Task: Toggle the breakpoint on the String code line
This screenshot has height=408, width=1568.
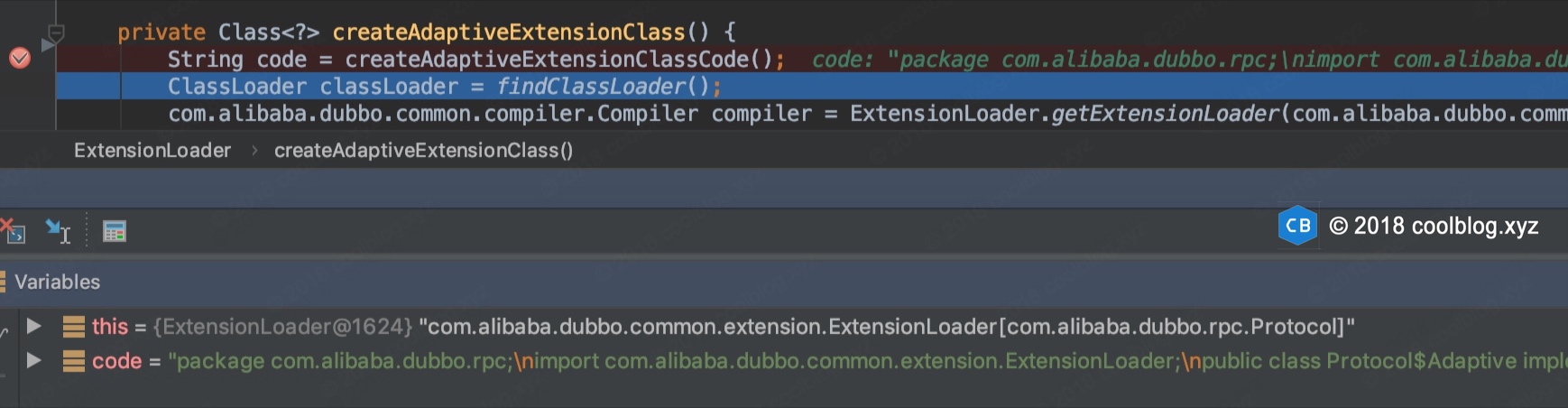Action: [19, 59]
